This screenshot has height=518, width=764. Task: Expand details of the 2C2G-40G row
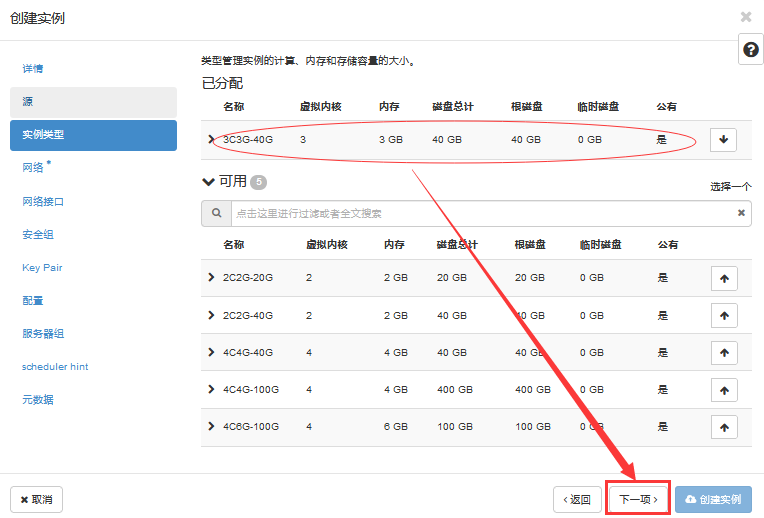point(211,315)
